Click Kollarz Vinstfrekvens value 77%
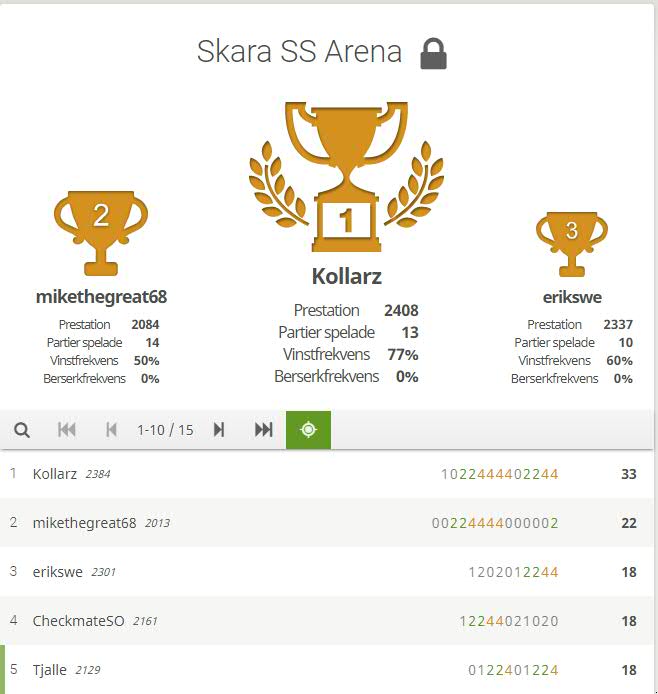 click(403, 355)
